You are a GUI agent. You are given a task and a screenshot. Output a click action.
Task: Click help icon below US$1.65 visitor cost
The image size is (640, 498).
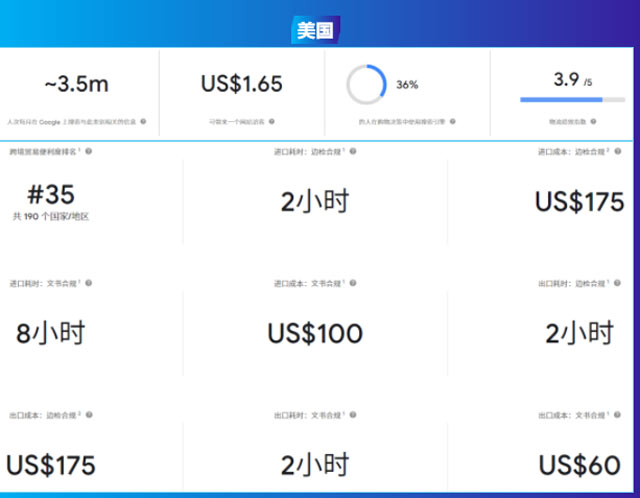(272, 121)
